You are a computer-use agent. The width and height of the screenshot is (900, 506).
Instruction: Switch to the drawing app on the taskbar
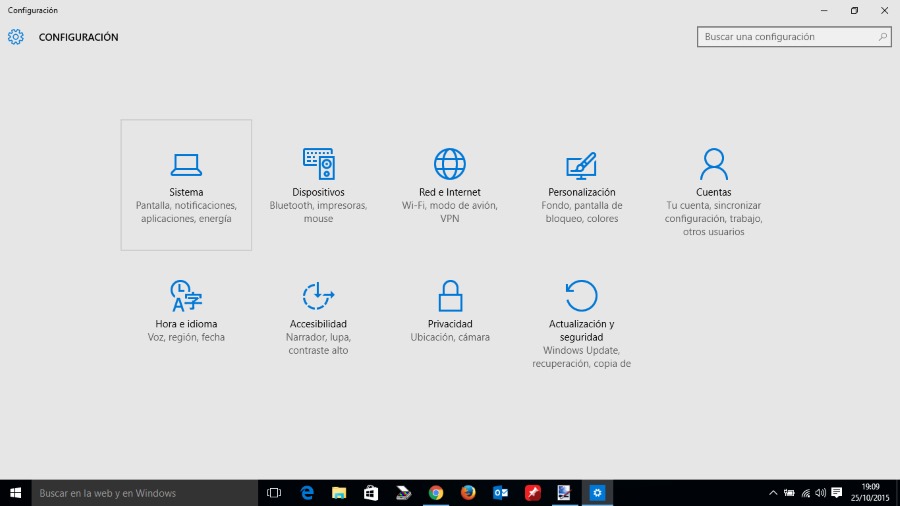click(565, 493)
